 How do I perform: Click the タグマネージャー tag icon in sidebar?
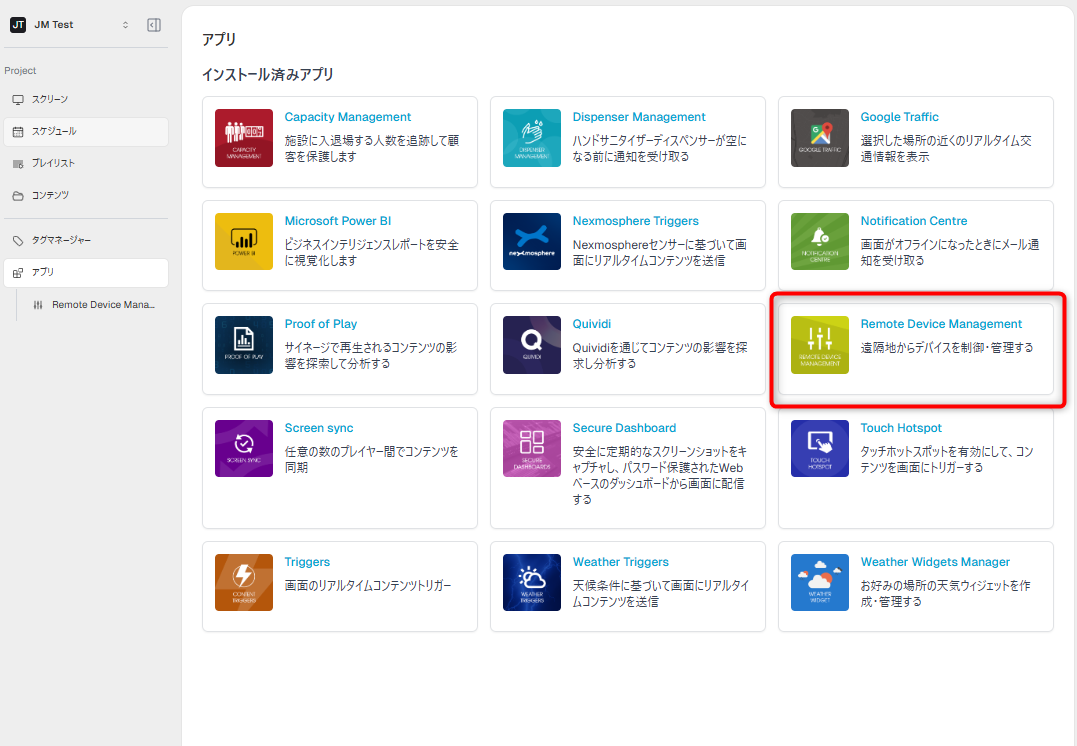18,240
